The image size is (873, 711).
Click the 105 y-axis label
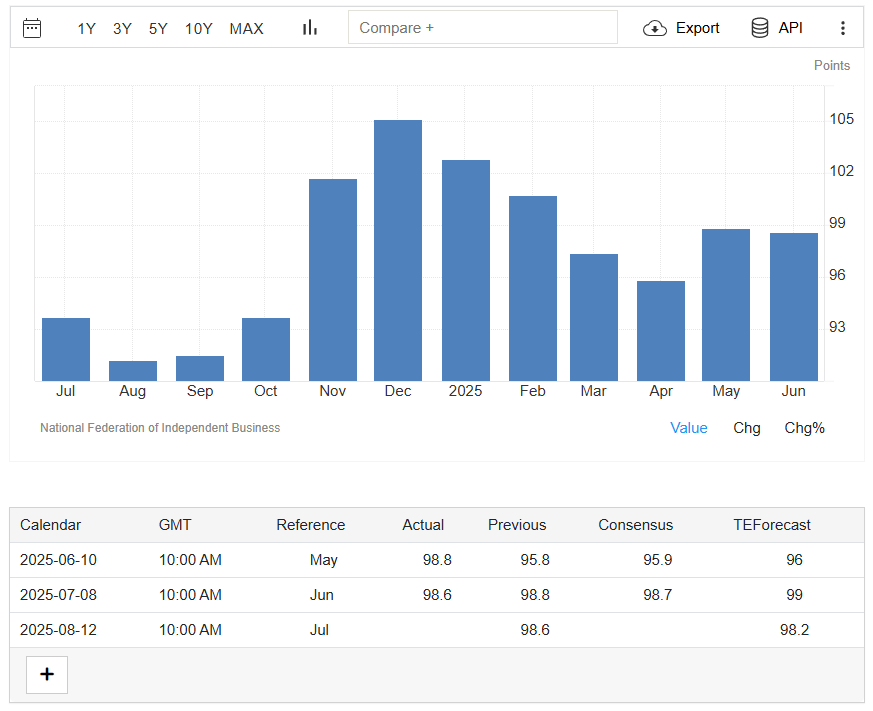click(841, 119)
